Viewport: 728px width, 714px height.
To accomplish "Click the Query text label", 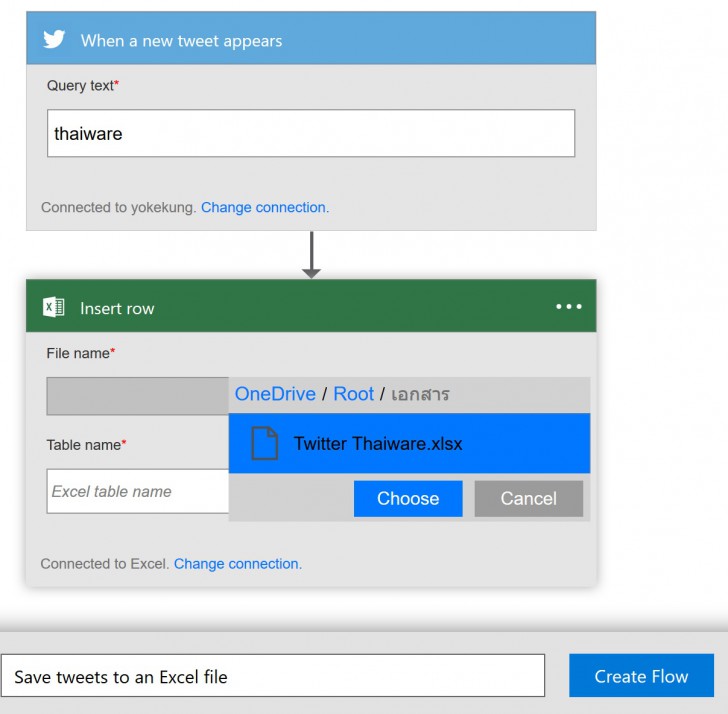I will click(x=83, y=85).
